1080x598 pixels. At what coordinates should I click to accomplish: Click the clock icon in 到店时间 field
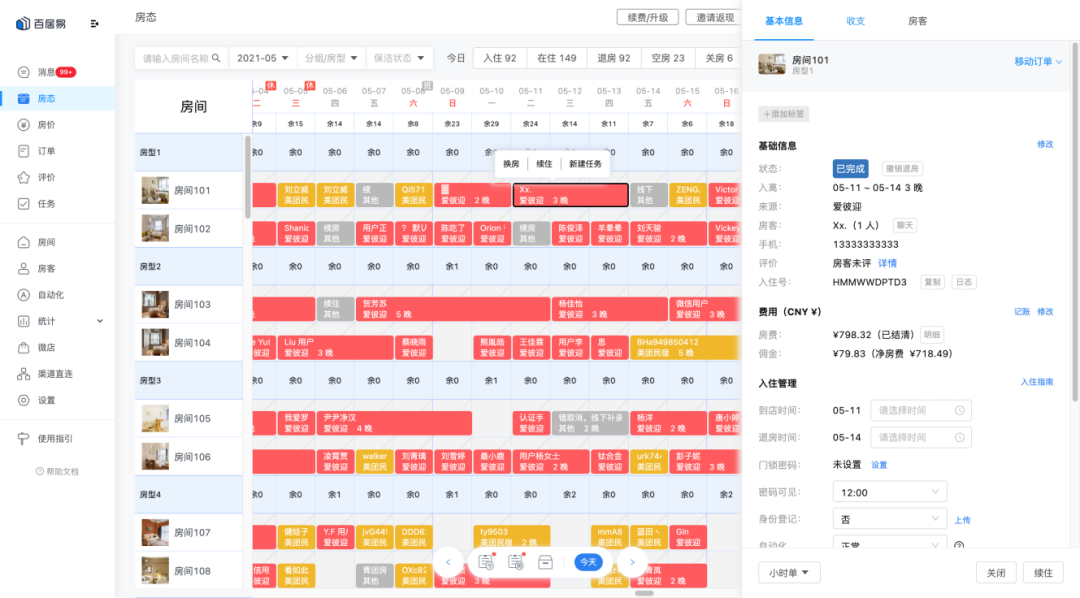[959, 410]
